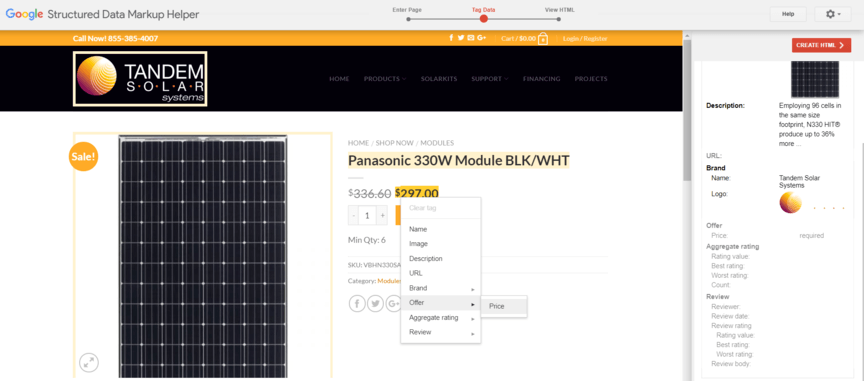The height and width of the screenshot is (381, 864).
Task: Click the share on Twitter circle icon
Action: click(375, 303)
